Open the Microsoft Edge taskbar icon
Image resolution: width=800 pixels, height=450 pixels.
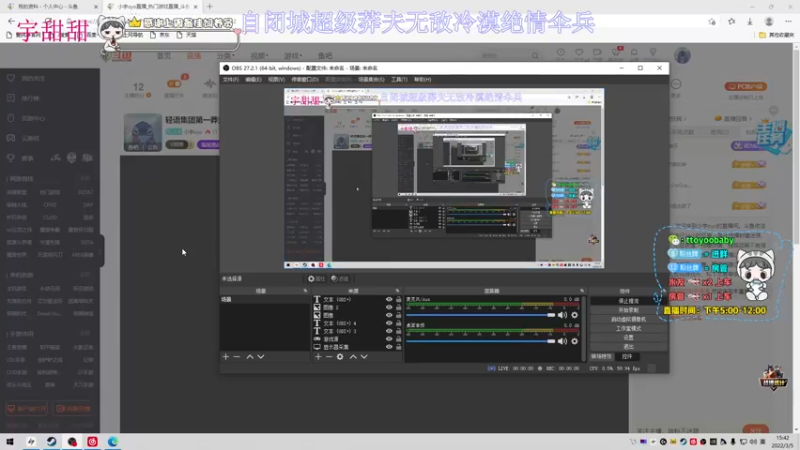(113, 441)
